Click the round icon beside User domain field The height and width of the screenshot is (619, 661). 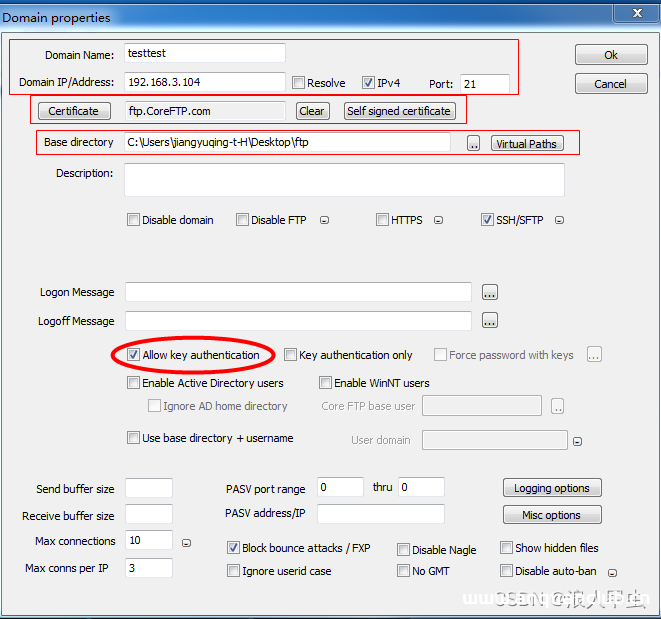pyautogui.click(x=577, y=441)
